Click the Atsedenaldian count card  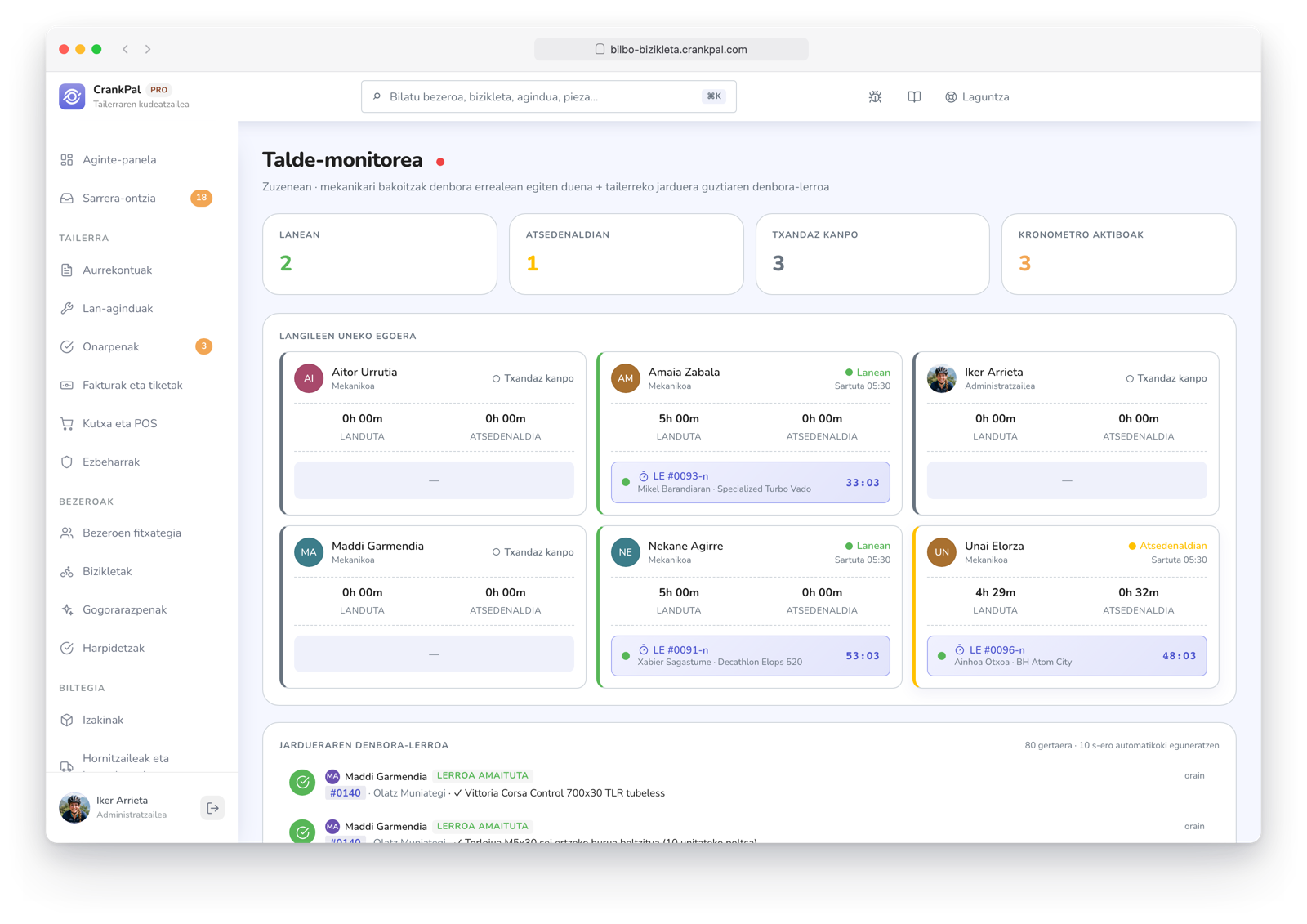pyautogui.click(x=627, y=254)
